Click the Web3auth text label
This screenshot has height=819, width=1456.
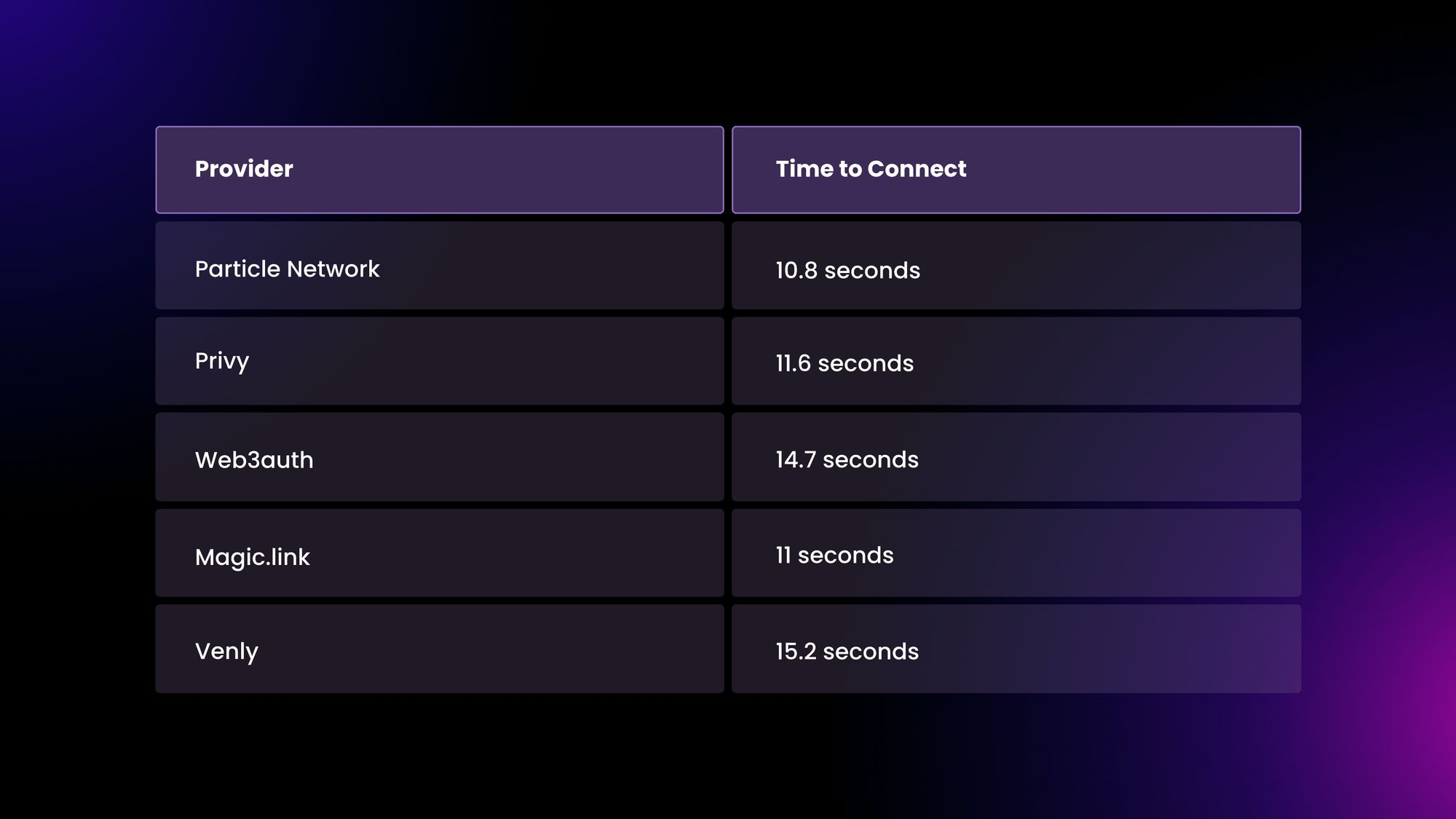click(x=254, y=460)
